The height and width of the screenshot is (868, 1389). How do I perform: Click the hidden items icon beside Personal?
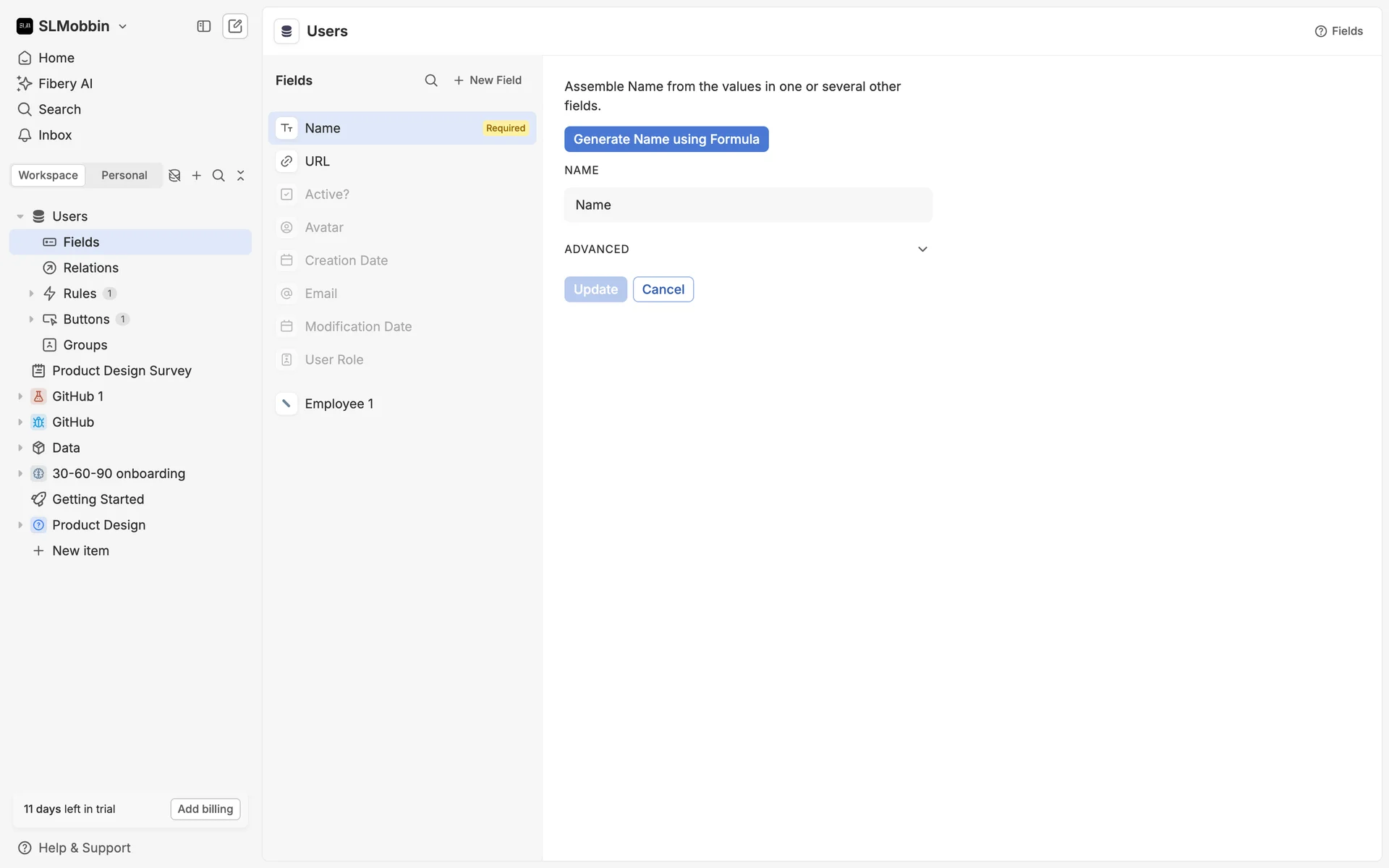pyautogui.click(x=174, y=176)
